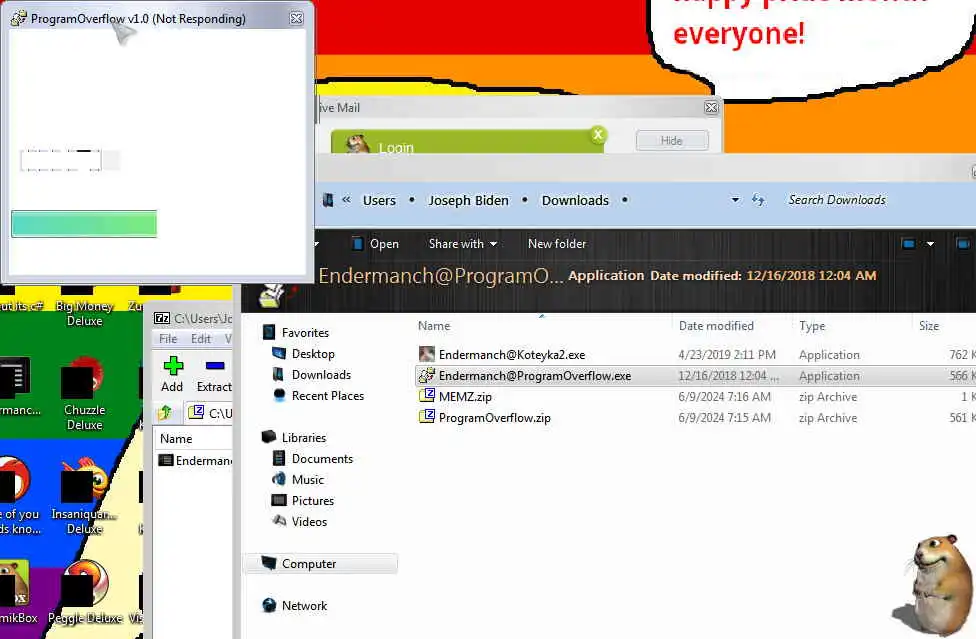Image resolution: width=976 pixels, height=639 pixels.
Task: Click Extract button in 7-Zip window
Action: (x=214, y=374)
